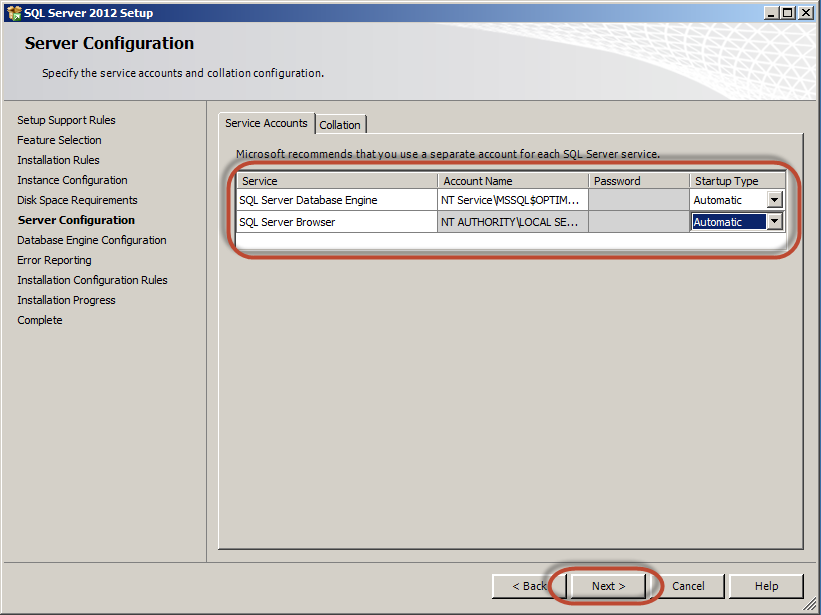Click the Password column header
This screenshot has height=615, width=821.
point(638,181)
